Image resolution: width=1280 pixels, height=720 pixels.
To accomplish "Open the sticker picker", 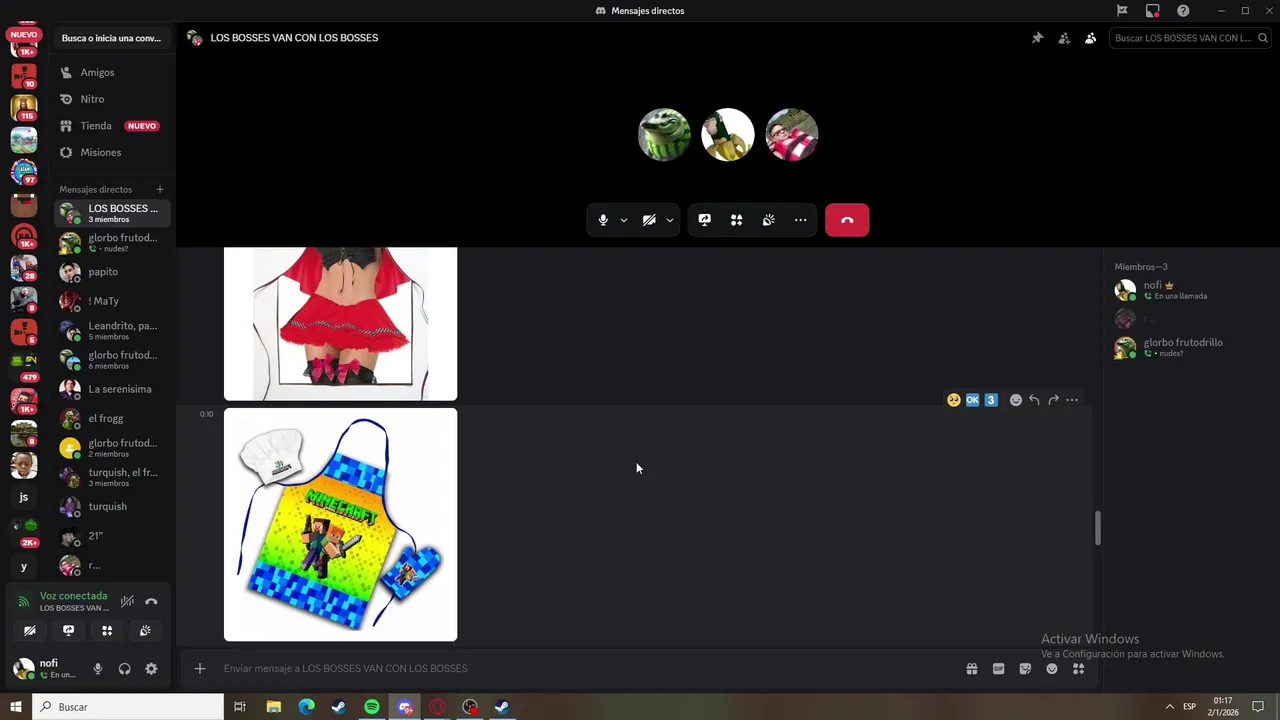I will pyautogui.click(x=1025, y=669).
